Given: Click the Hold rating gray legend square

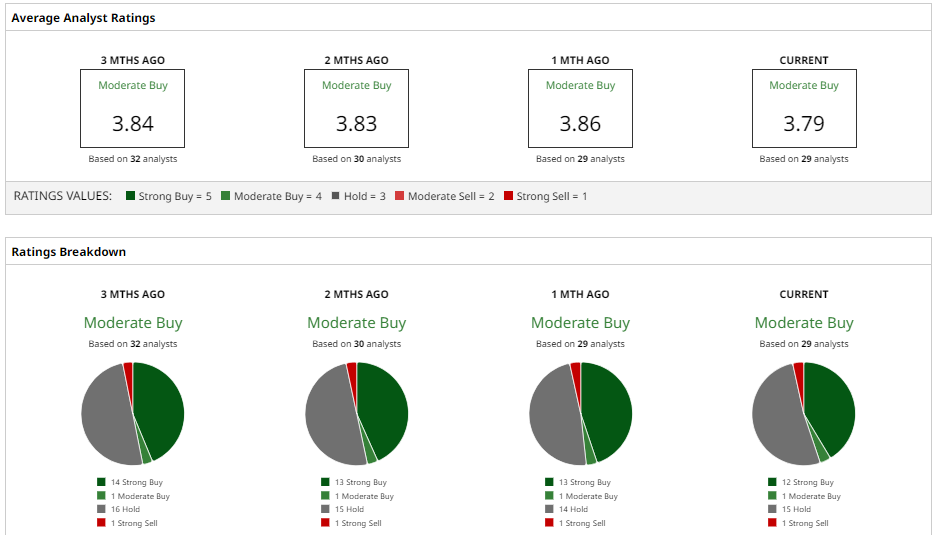Looking at the screenshot, I should [x=336, y=196].
